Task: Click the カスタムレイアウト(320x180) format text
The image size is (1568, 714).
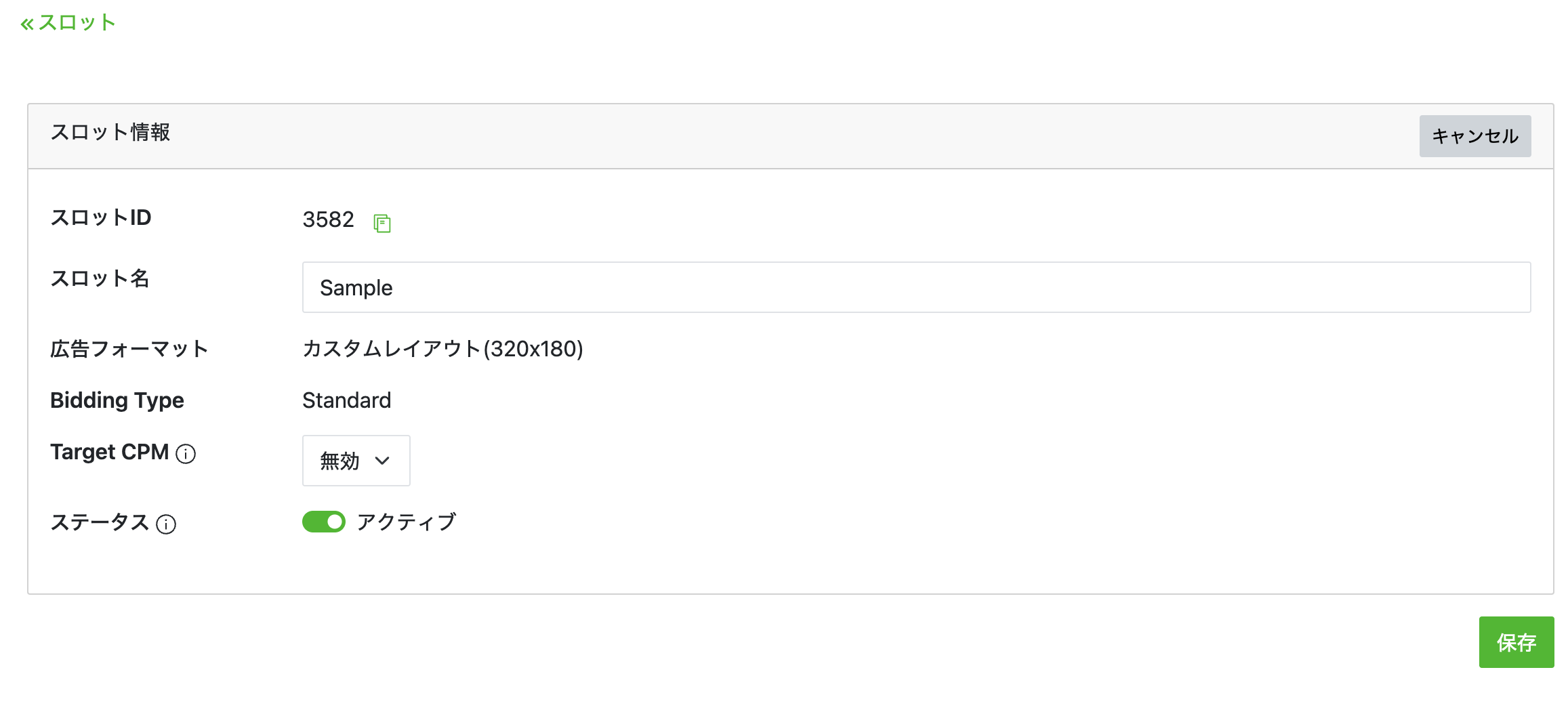Action: 443,349
